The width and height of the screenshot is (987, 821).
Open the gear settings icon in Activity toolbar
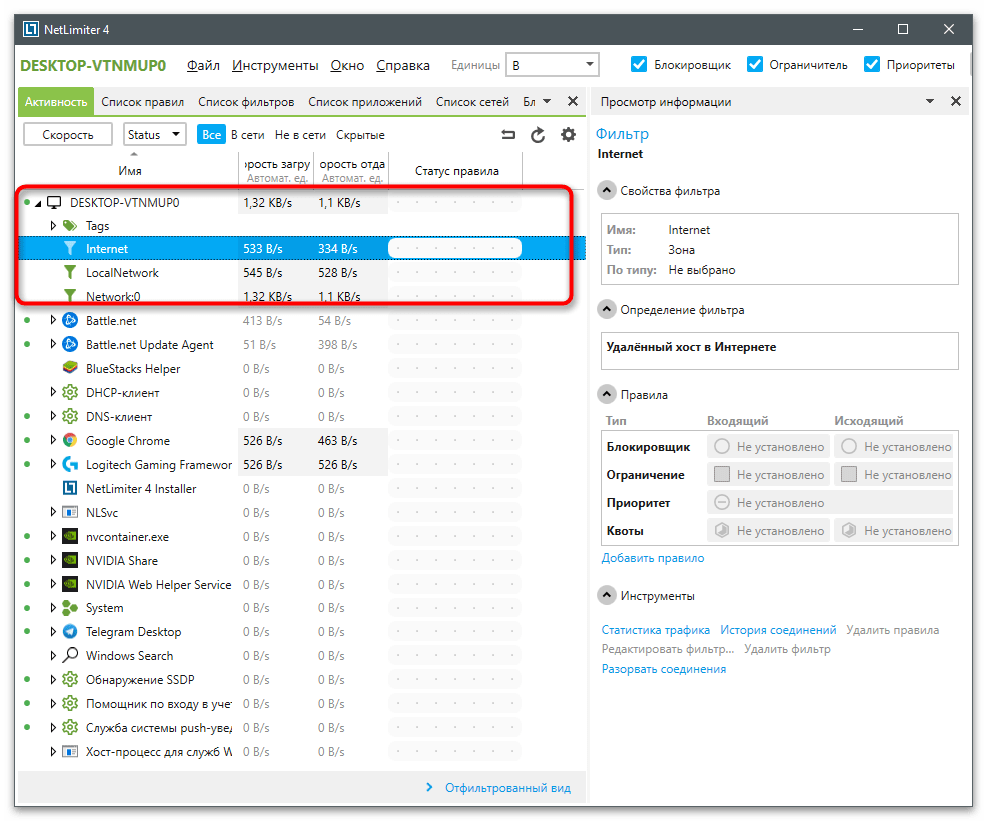(568, 135)
